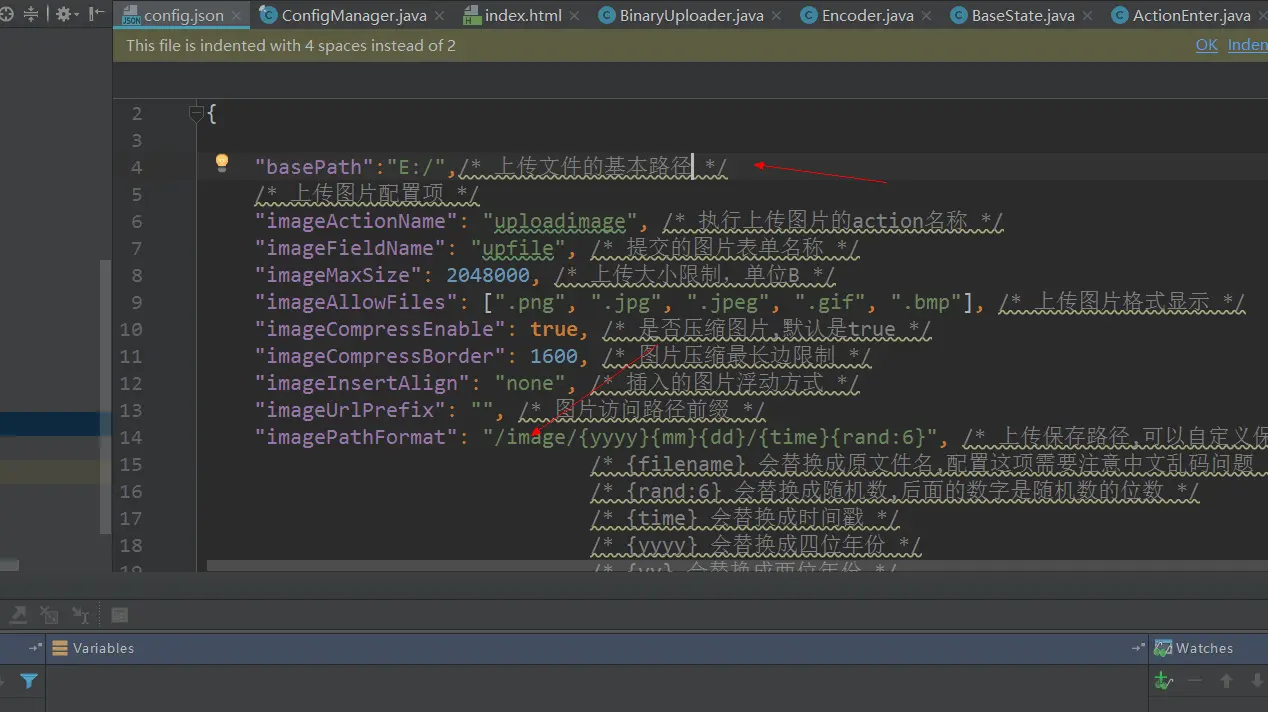Collapse the JSON object with the fold marker on line 2
Image resolution: width=1268 pixels, height=712 pixels.
196,113
